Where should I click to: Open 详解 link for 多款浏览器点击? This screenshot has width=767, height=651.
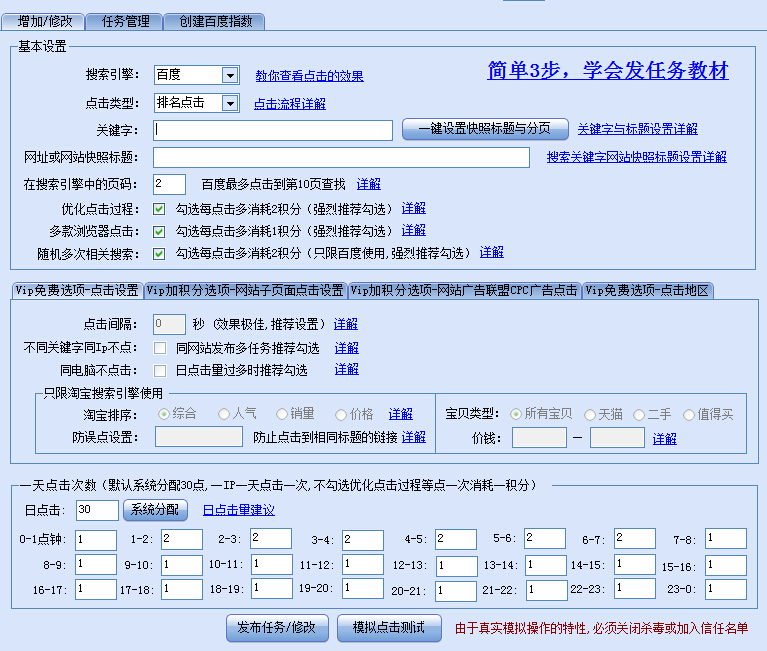click(413, 230)
